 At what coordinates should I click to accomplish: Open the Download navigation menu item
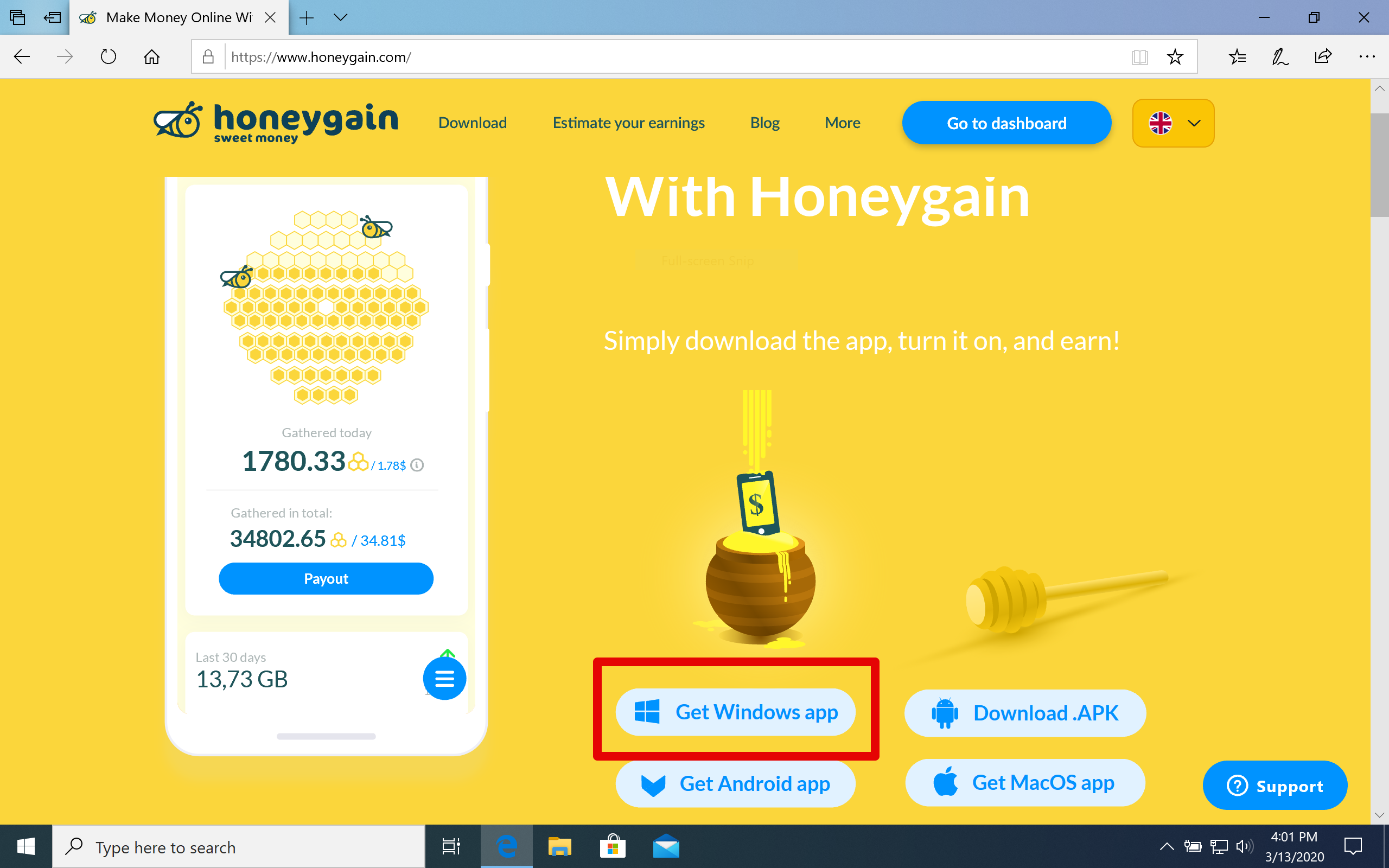click(x=473, y=122)
